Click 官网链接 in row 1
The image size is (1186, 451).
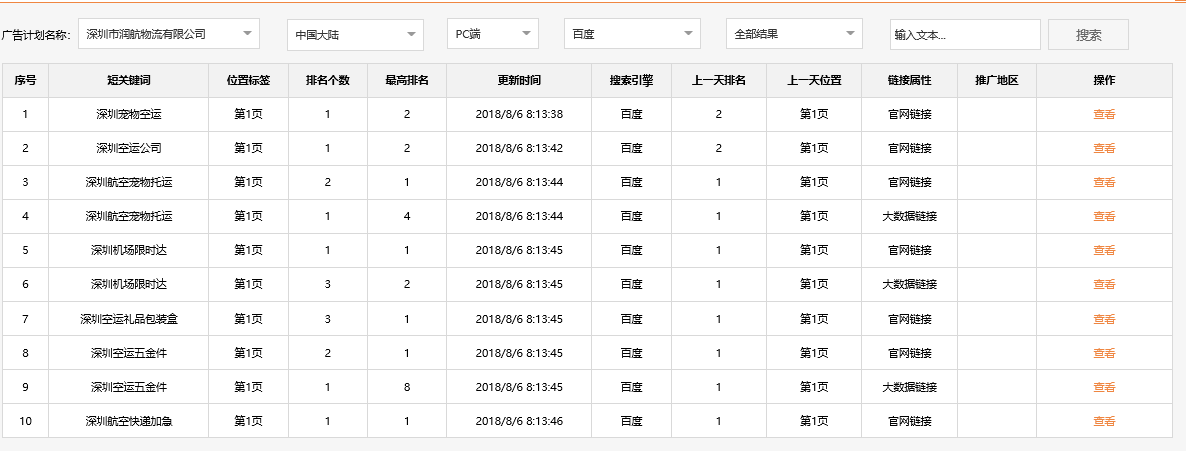pyautogui.click(x=909, y=115)
